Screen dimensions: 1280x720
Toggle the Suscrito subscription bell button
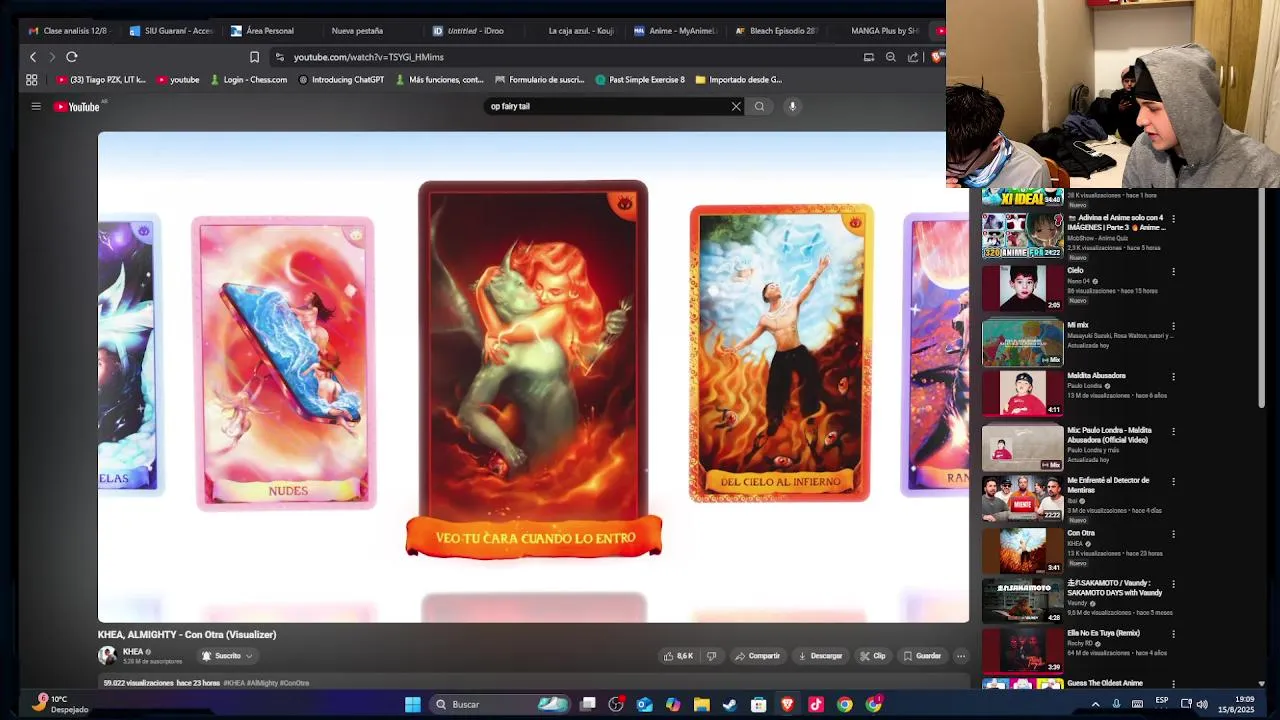(x=227, y=656)
